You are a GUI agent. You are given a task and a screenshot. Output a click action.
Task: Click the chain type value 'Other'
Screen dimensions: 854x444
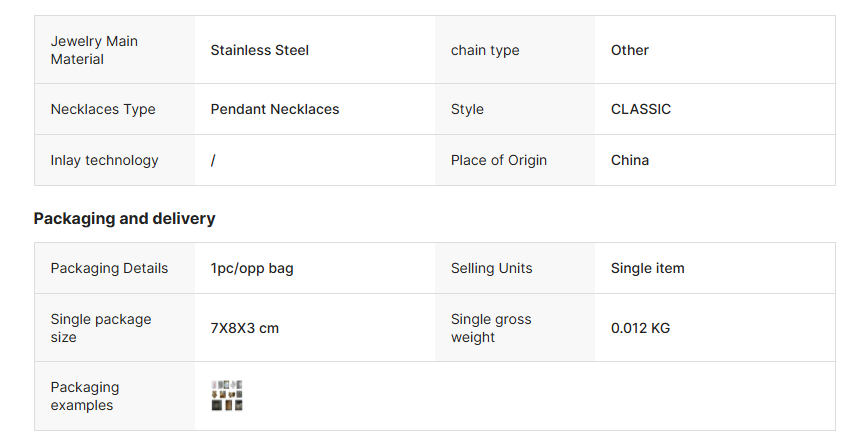(629, 50)
